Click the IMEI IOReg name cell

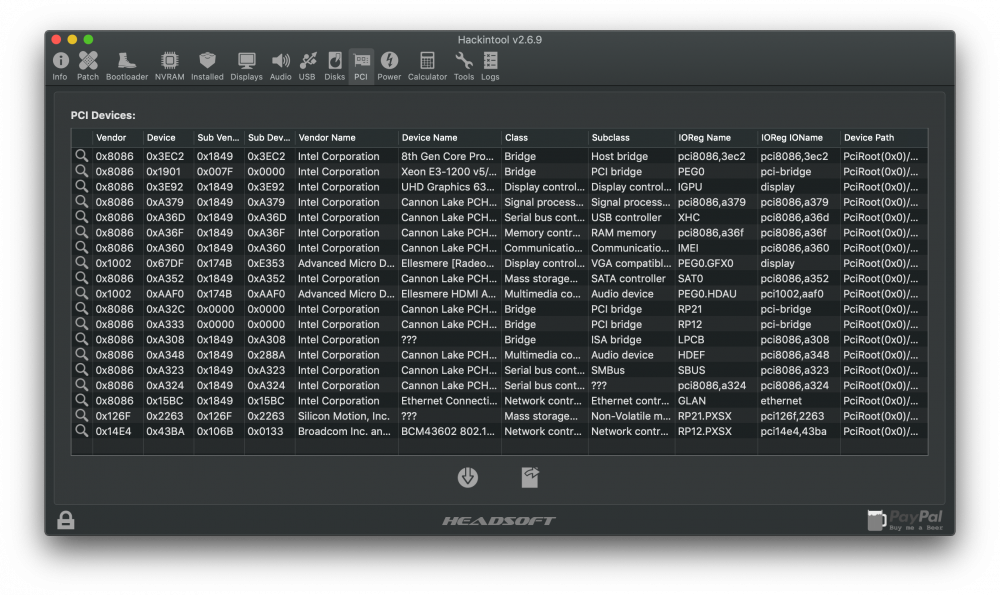(x=688, y=248)
